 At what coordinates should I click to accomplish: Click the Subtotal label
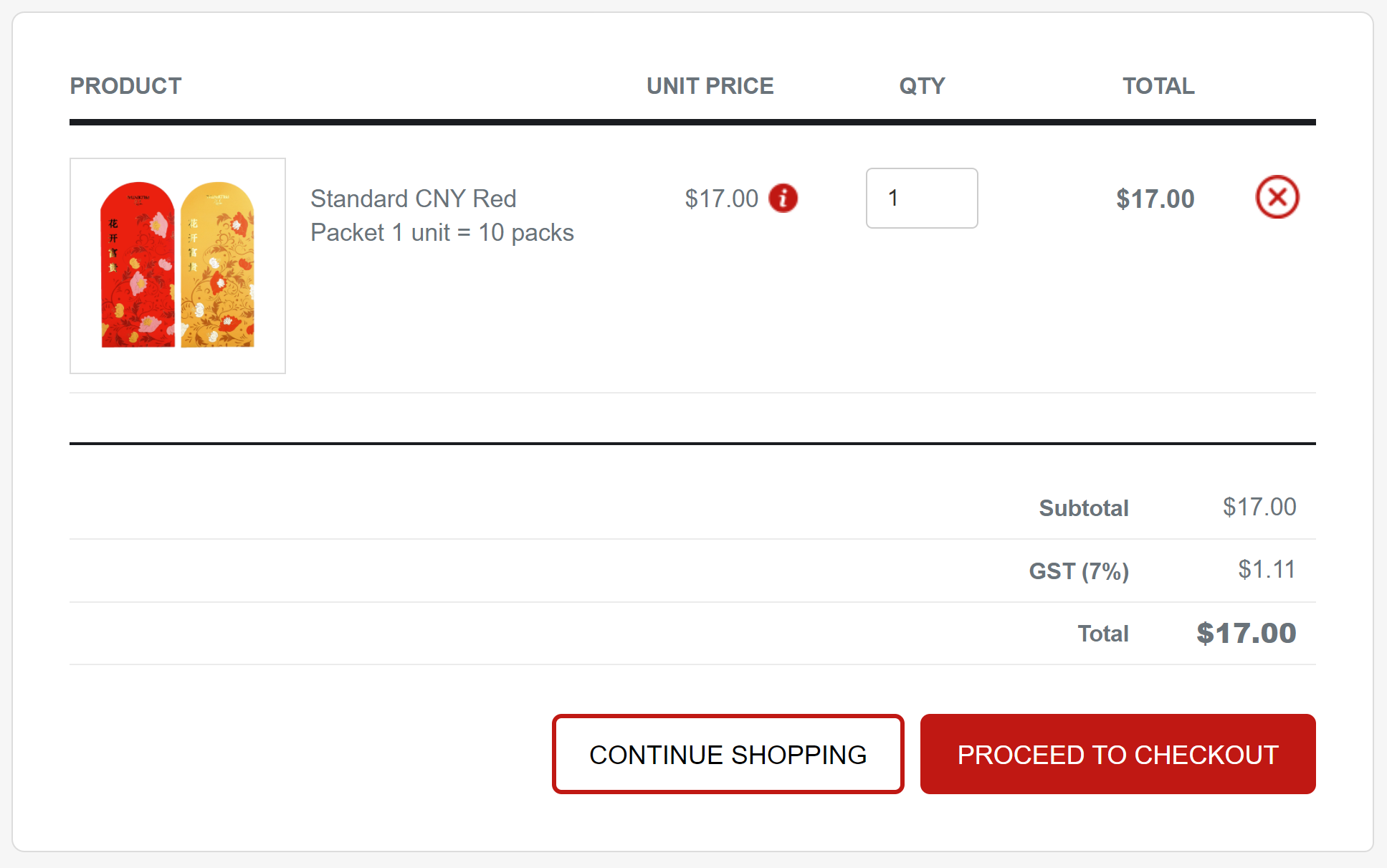click(1083, 507)
